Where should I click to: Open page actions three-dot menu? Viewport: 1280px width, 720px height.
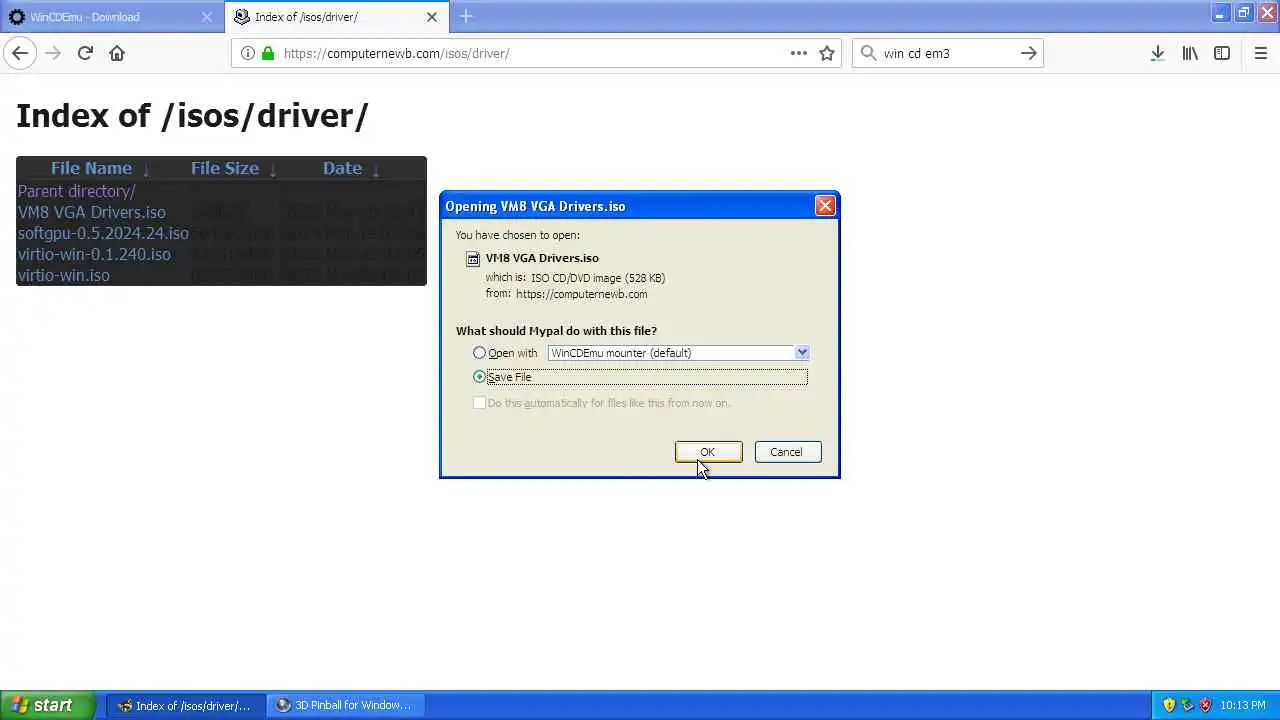click(x=799, y=53)
